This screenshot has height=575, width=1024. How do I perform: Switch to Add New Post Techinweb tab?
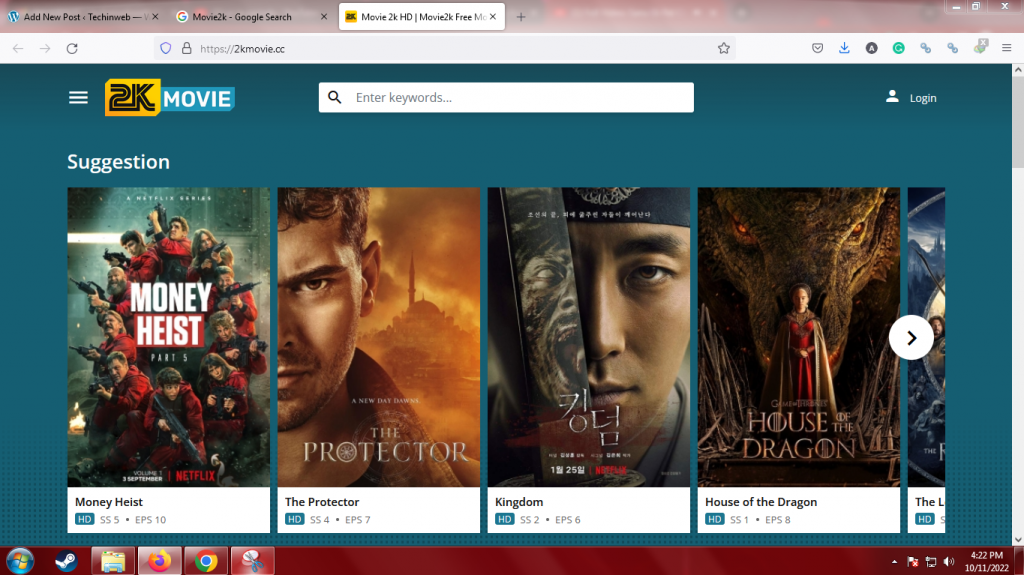click(x=82, y=17)
